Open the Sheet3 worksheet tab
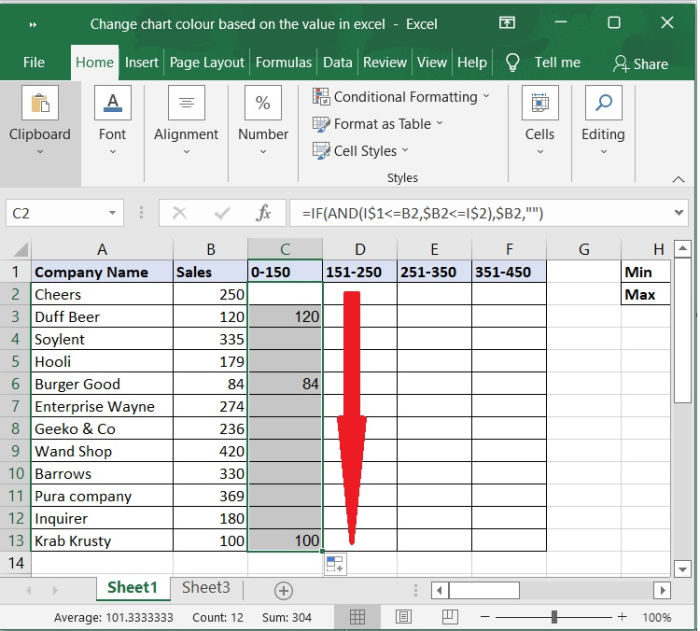The height and width of the screenshot is (631, 700). pos(206,588)
